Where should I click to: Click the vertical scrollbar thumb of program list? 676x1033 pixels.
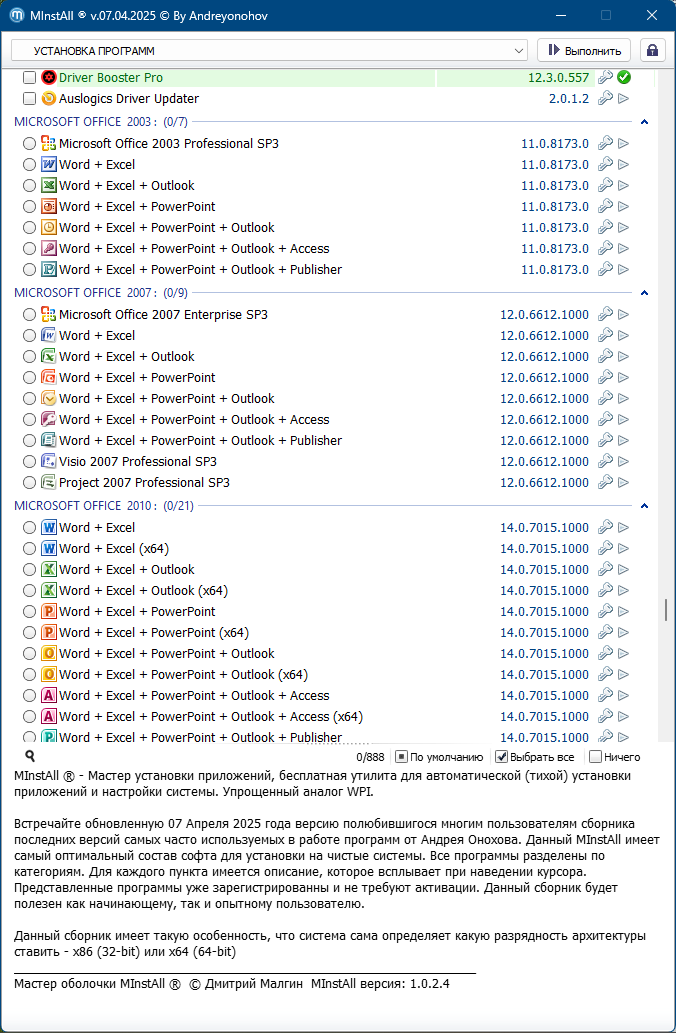tap(666, 609)
